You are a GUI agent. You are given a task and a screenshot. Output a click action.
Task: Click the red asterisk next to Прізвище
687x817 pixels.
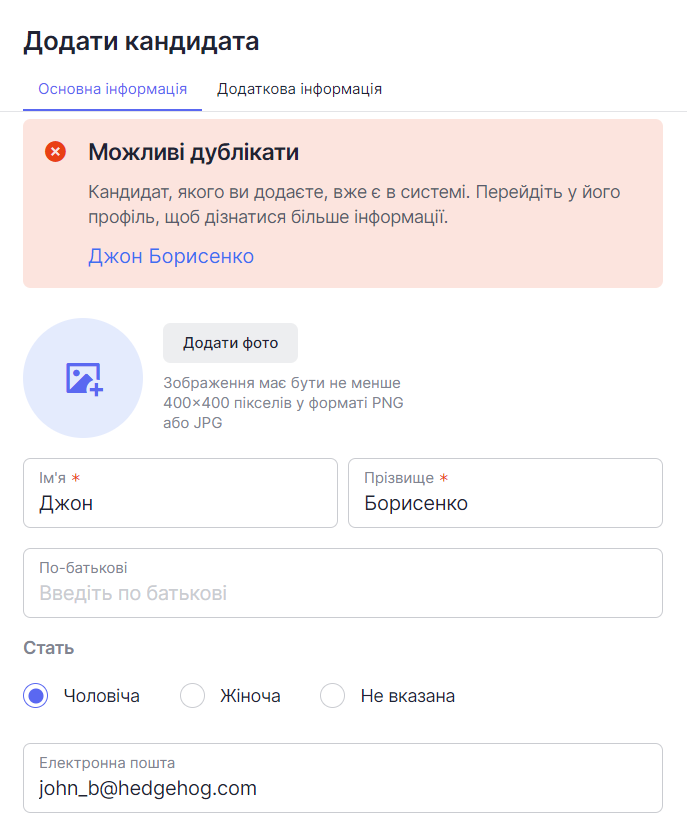click(443, 477)
